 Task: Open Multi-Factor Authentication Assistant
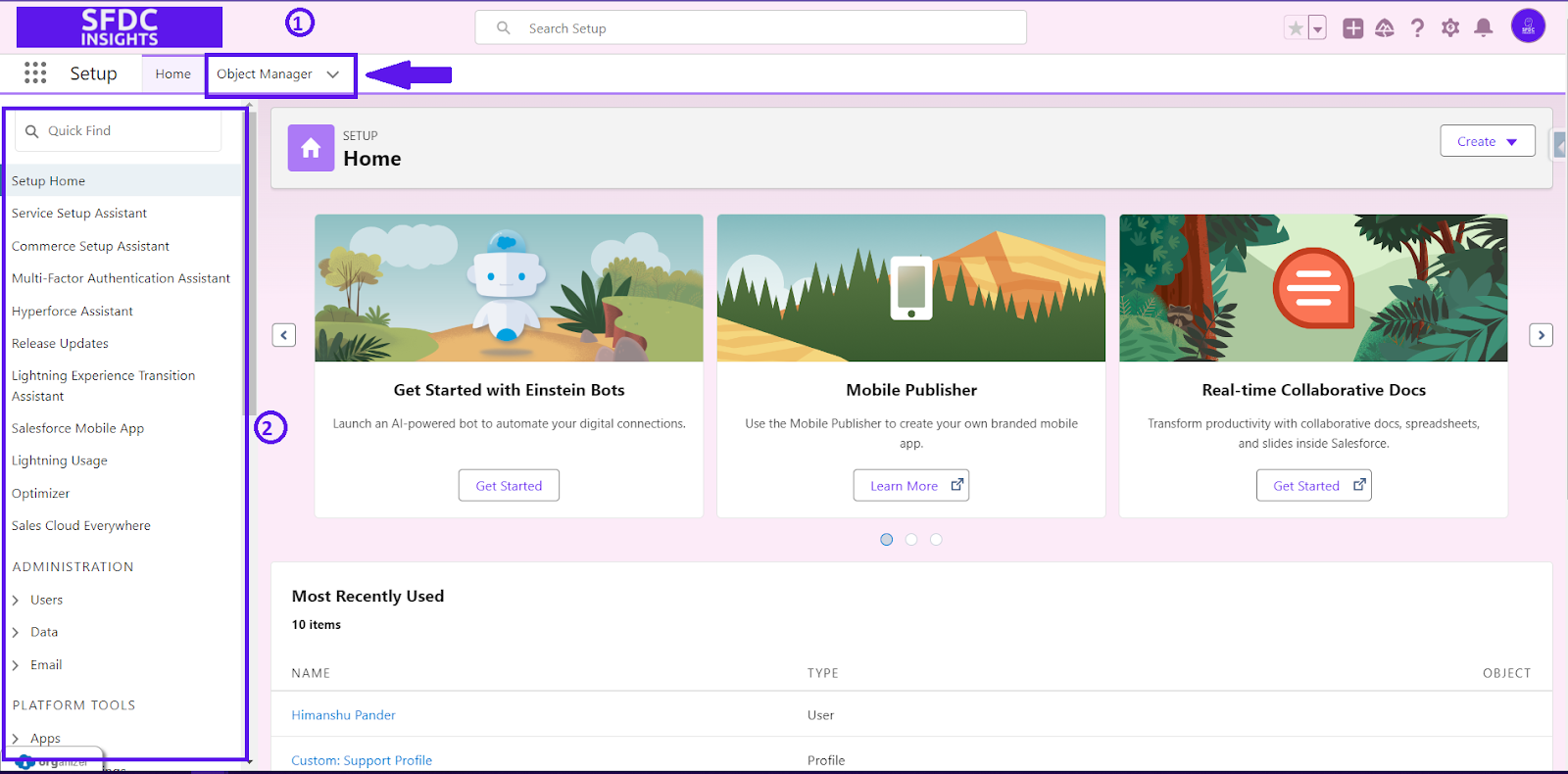coord(121,278)
